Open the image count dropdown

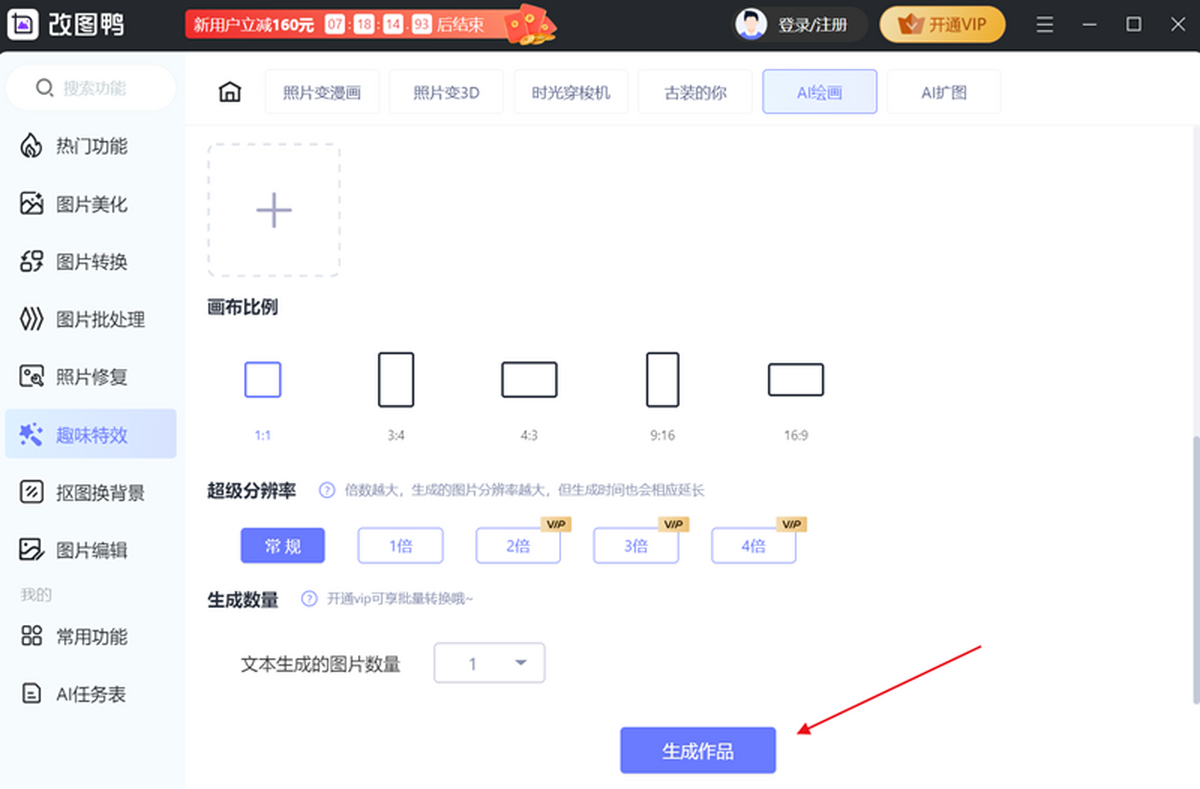pos(489,662)
